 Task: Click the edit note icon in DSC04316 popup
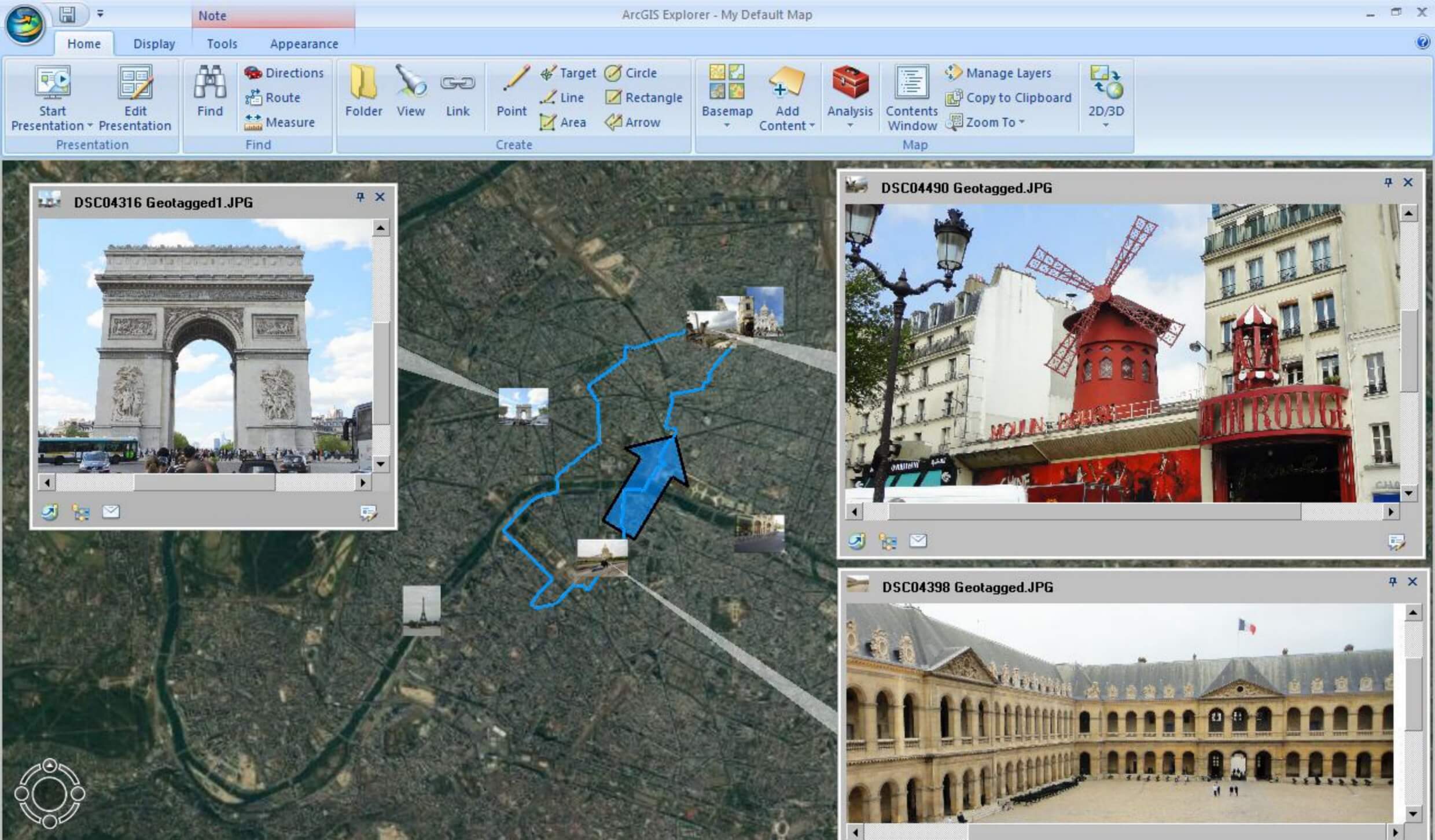pos(368,513)
